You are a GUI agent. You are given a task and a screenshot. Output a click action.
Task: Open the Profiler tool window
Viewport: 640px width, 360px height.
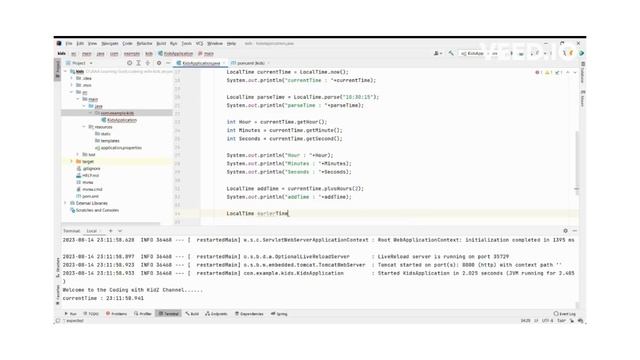(143, 314)
